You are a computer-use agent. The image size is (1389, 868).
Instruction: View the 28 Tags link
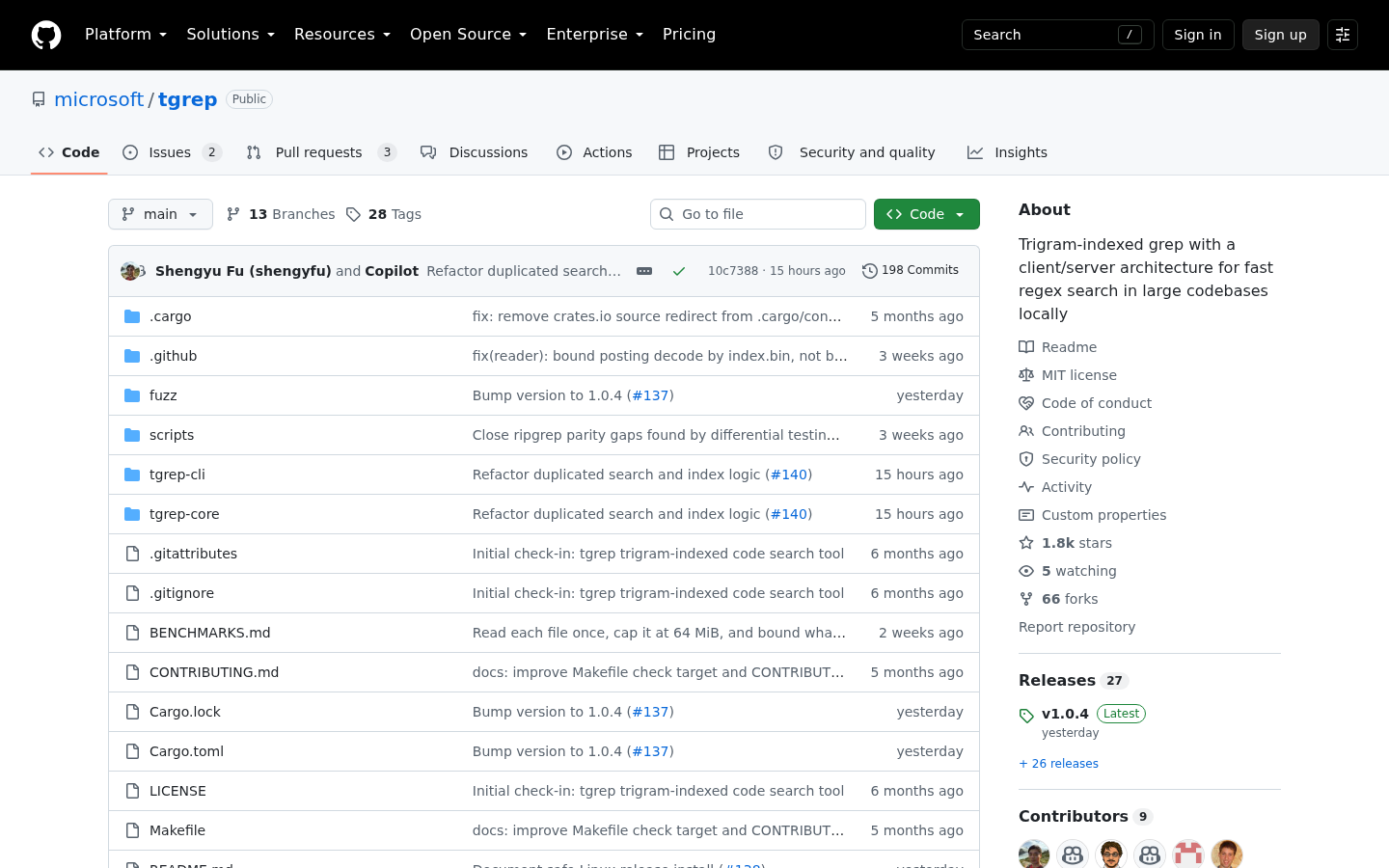coord(384,214)
